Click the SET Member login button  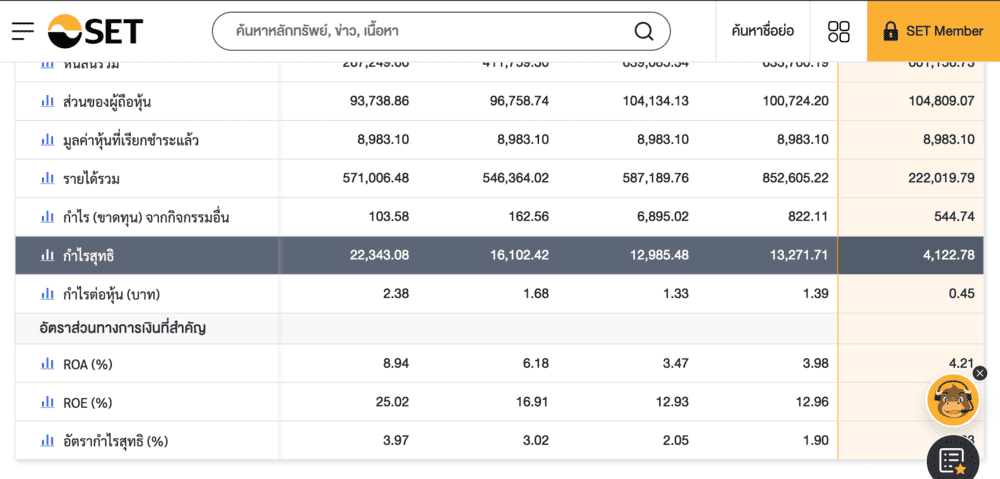[x=933, y=31]
